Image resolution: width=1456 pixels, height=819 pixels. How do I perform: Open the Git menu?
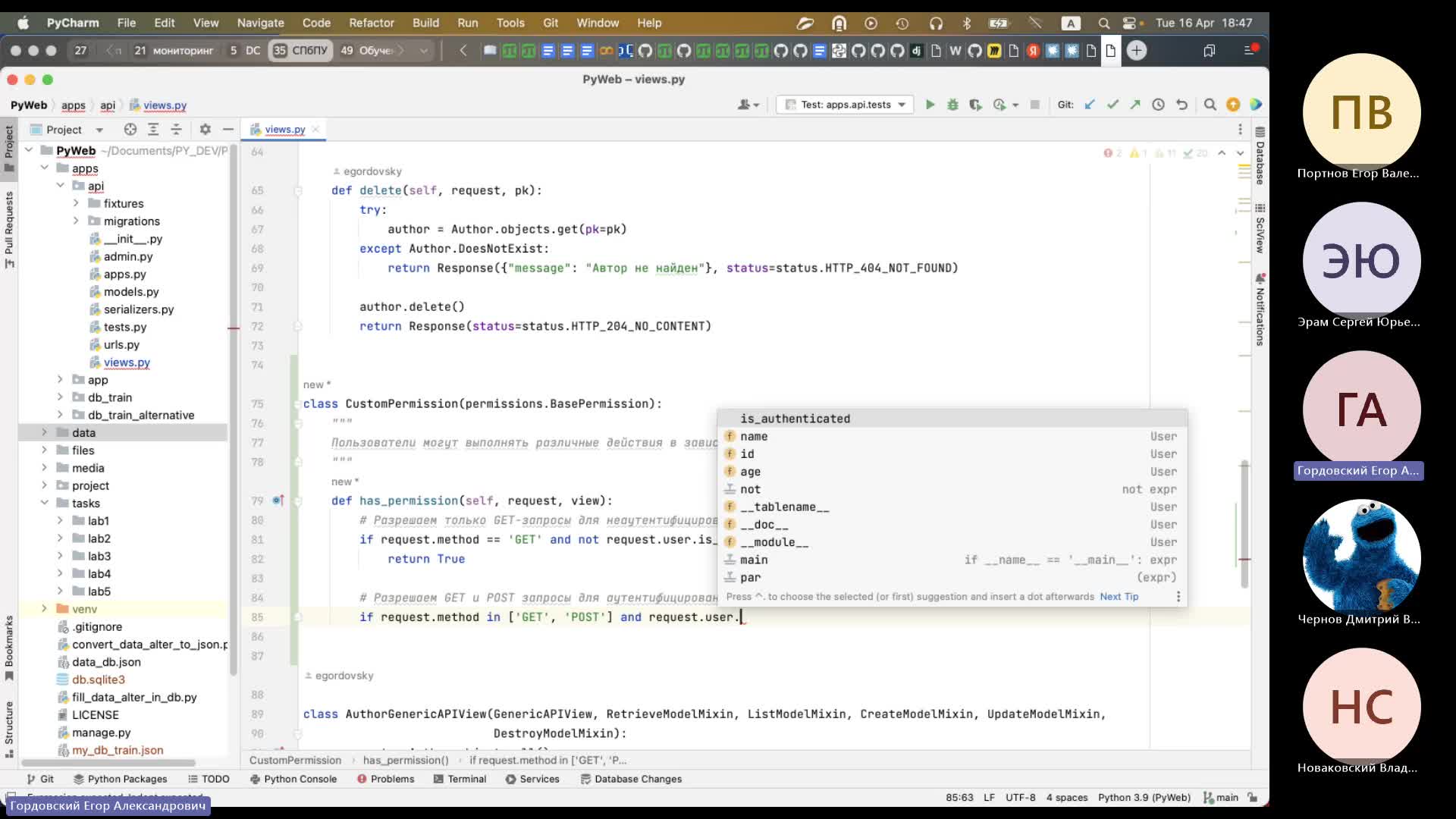click(551, 23)
